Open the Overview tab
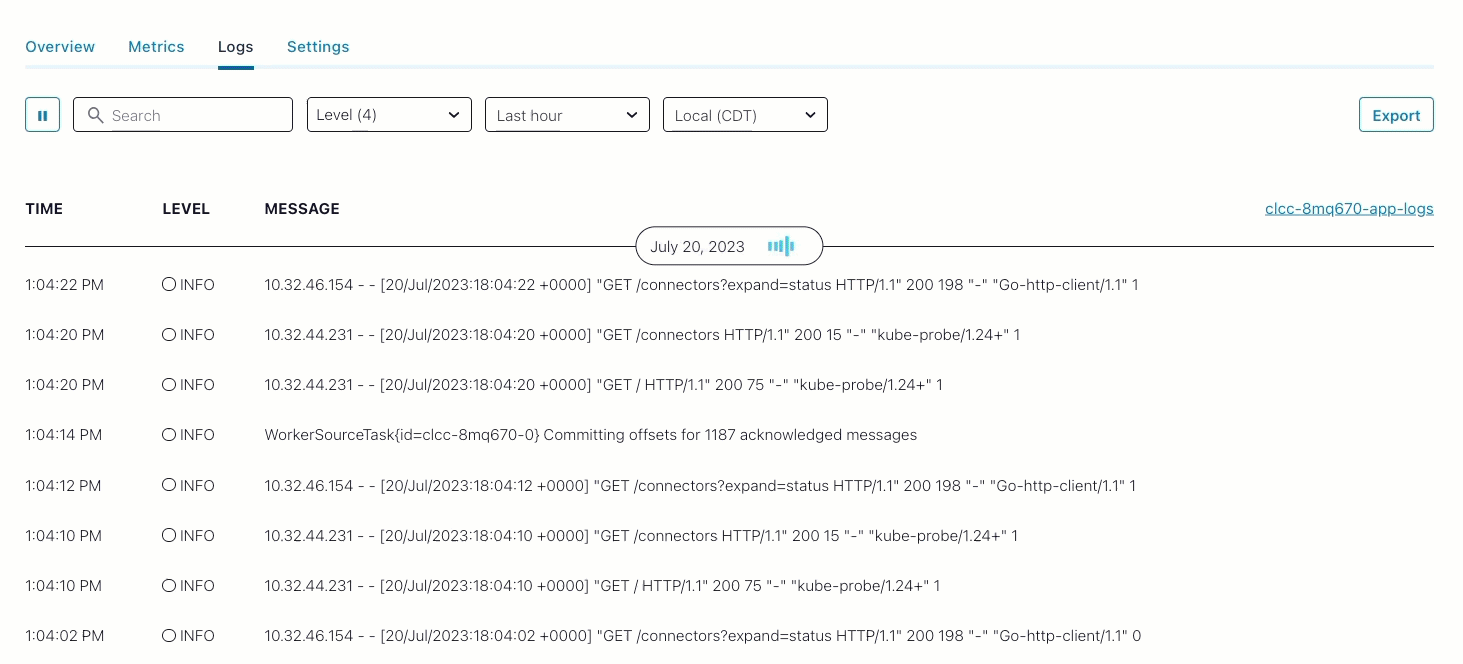 coord(60,46)
